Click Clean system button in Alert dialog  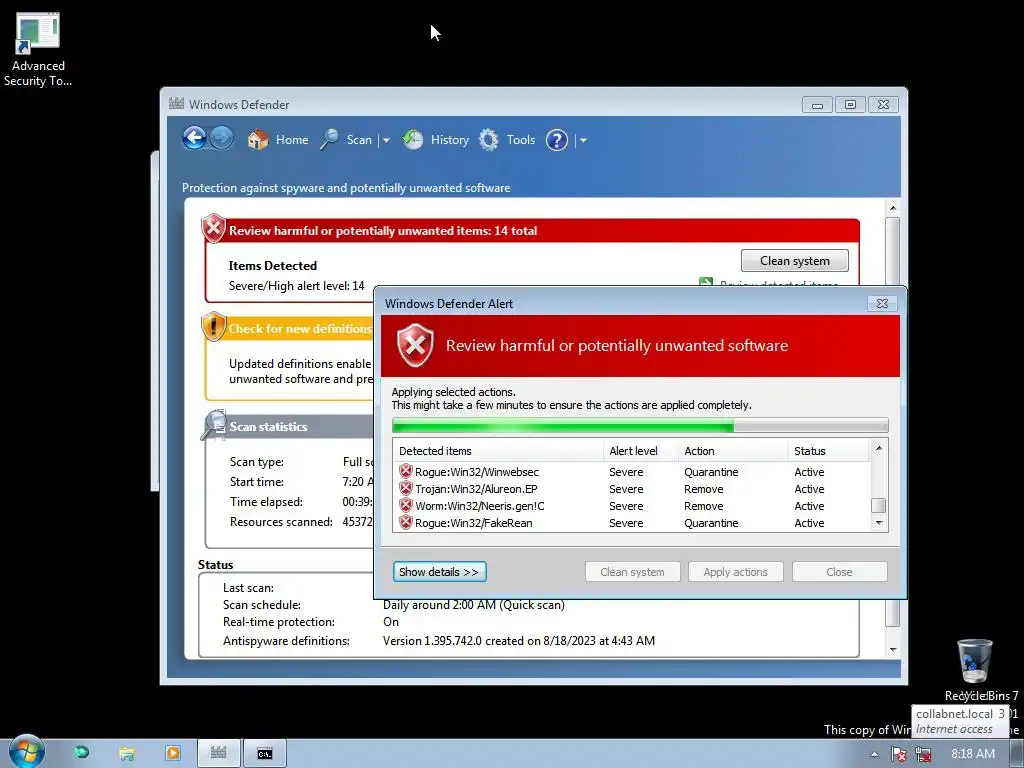coord(632,571)
